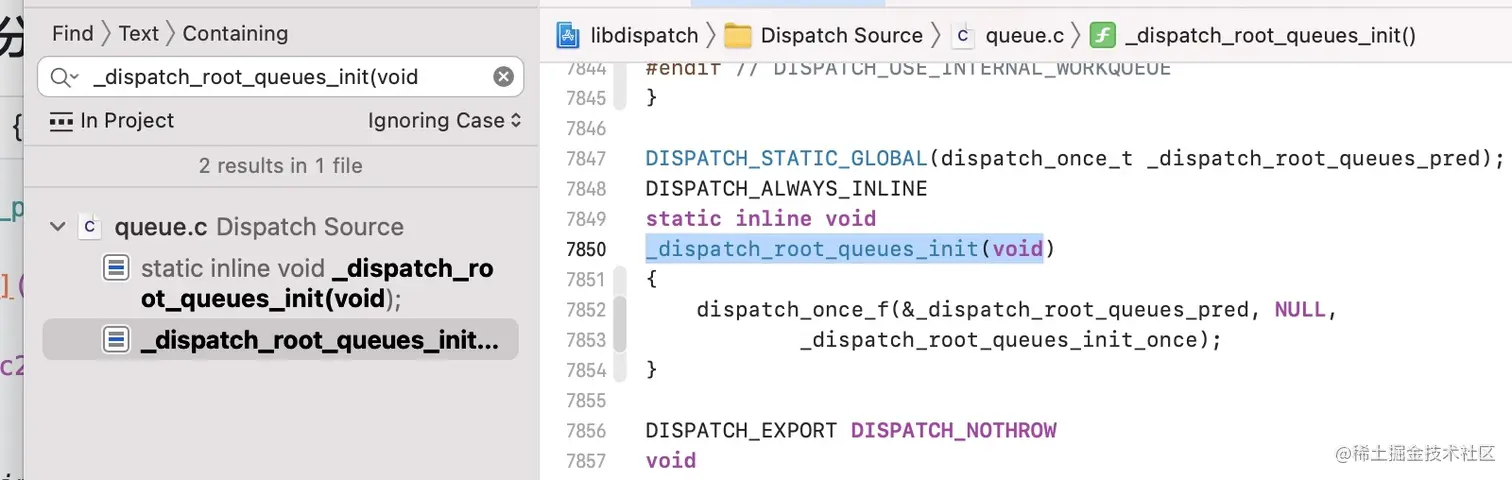1512x480 pixels.
Task: Click the NULL keyword on line 7852
Action: [1300, 309]
